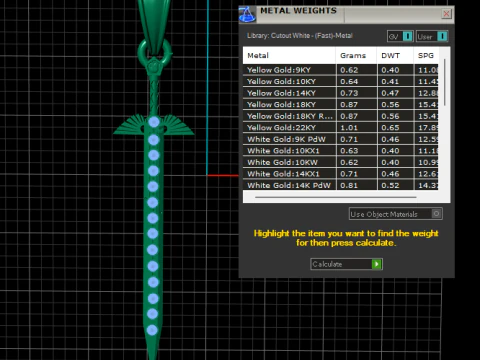The width and height of the screenshot is (480, 360).
Task: Click DWT value 0.41 for Yellow Gold:10KY
Action: click(390, 82)
